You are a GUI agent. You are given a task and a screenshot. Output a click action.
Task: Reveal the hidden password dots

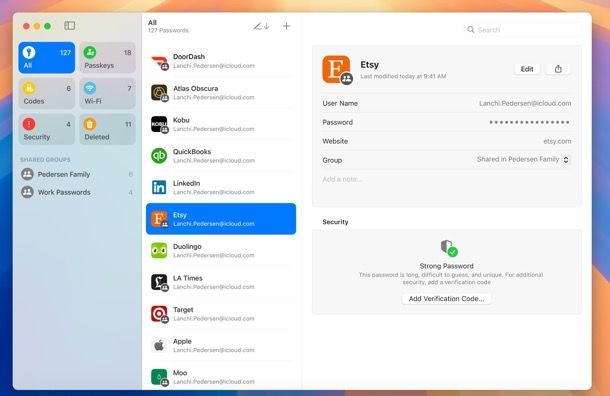tap(529, 122)
